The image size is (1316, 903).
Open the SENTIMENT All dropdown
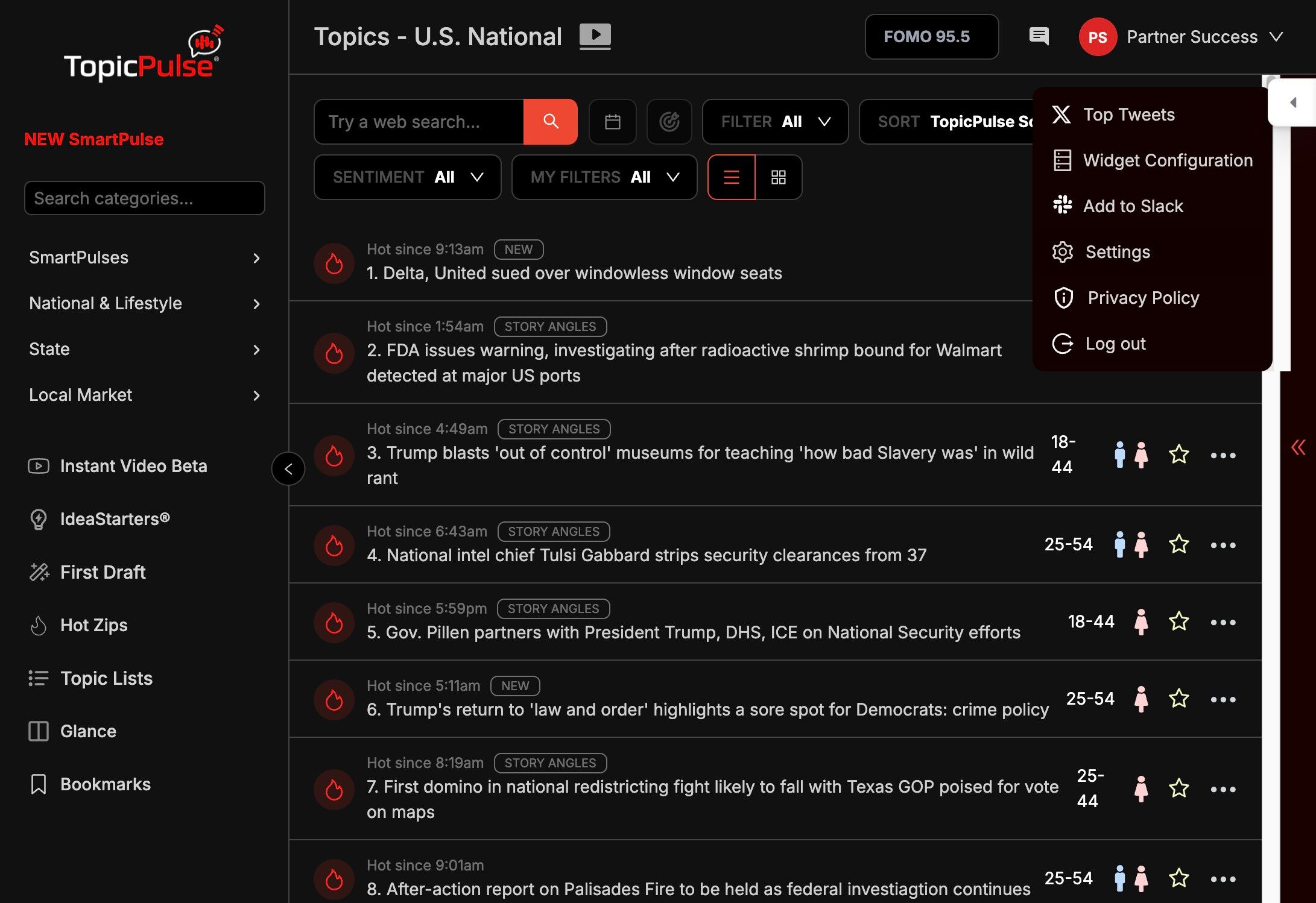click(407, 177)
